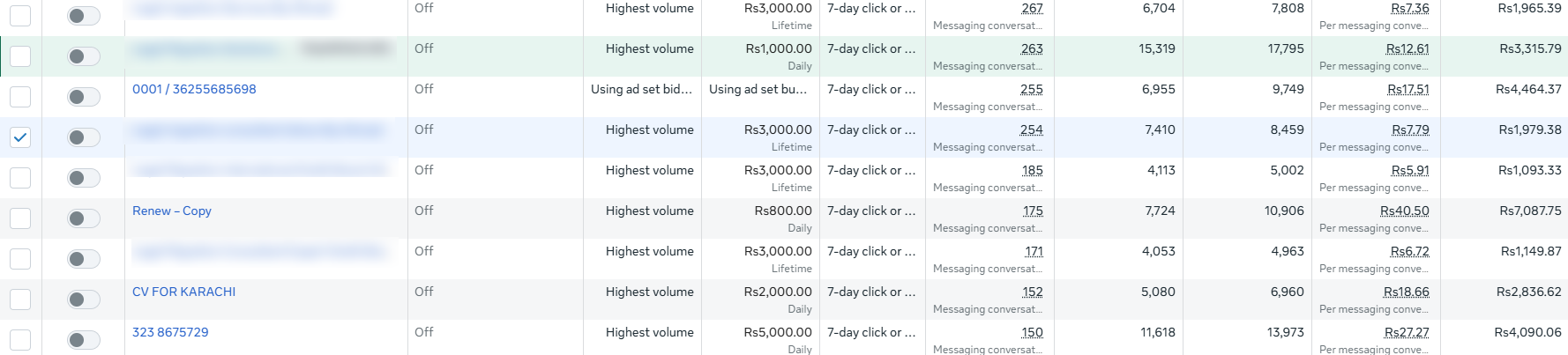Image resolution: width=1568 pixels, height=355 pixels.
Task: Open the CV FOR KARACHI campaign
Action: 183,292
